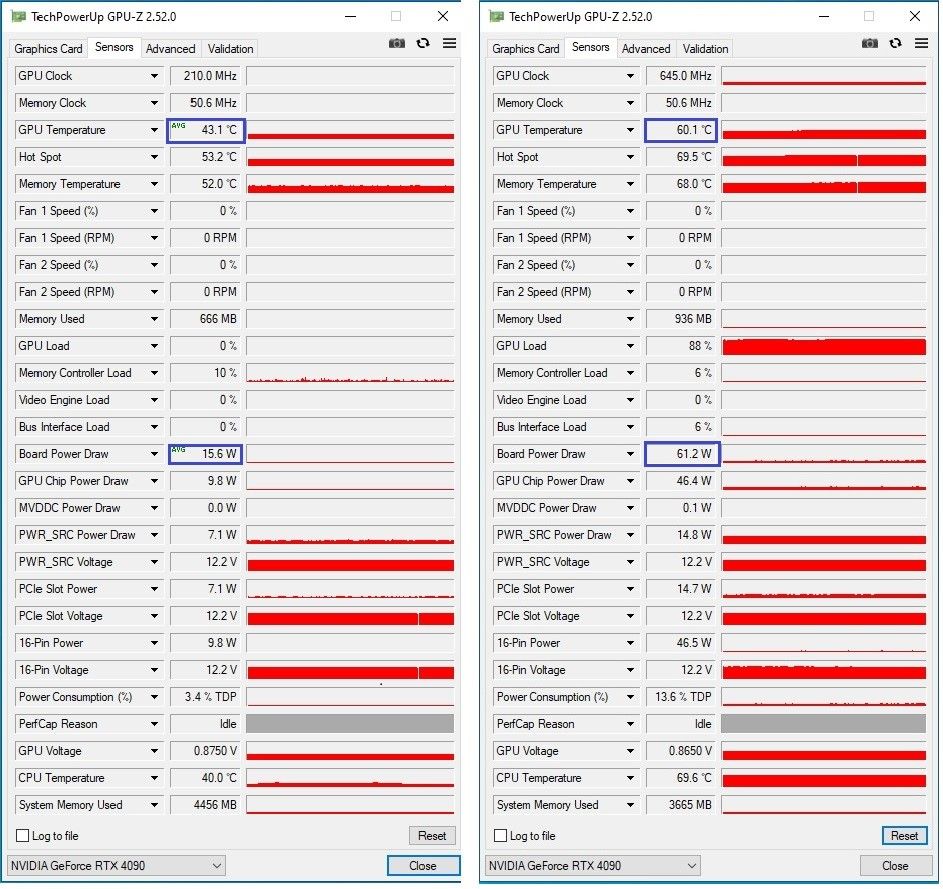Select the Sensors tab in left window
This screenshot has height=889, width=943.
tap(114, 47)
